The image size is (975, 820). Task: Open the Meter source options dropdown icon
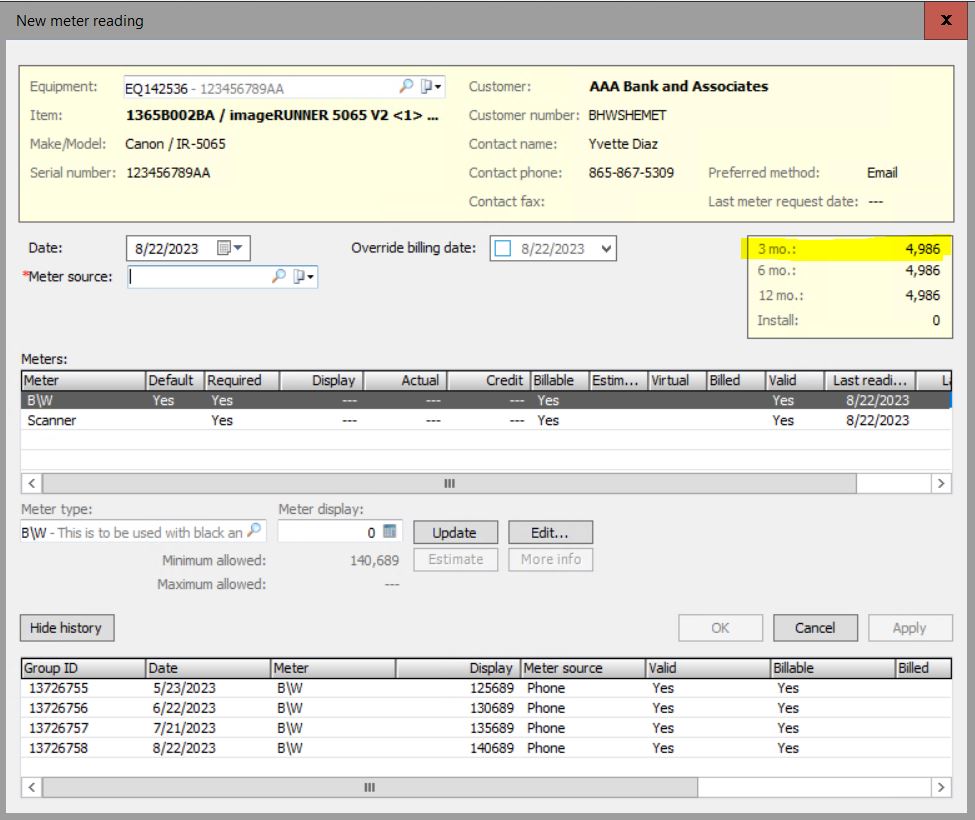click(303, 276)
